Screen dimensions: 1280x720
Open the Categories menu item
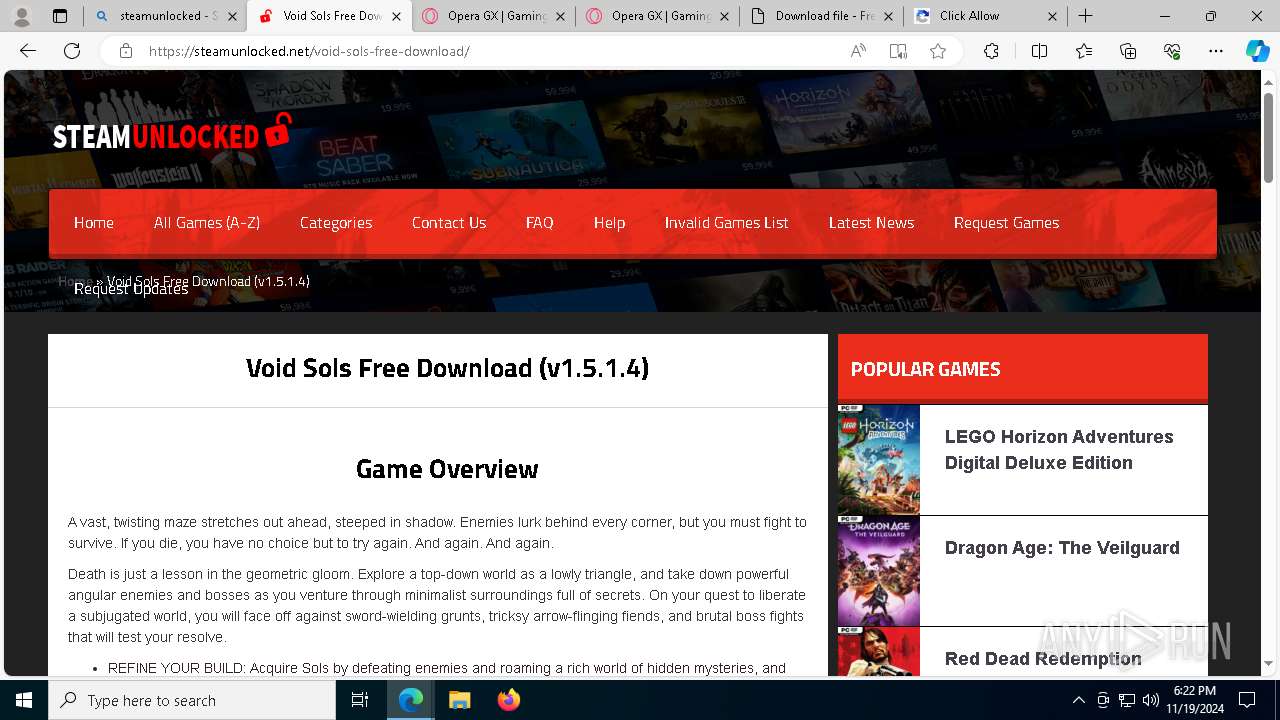tap(336, 223)
